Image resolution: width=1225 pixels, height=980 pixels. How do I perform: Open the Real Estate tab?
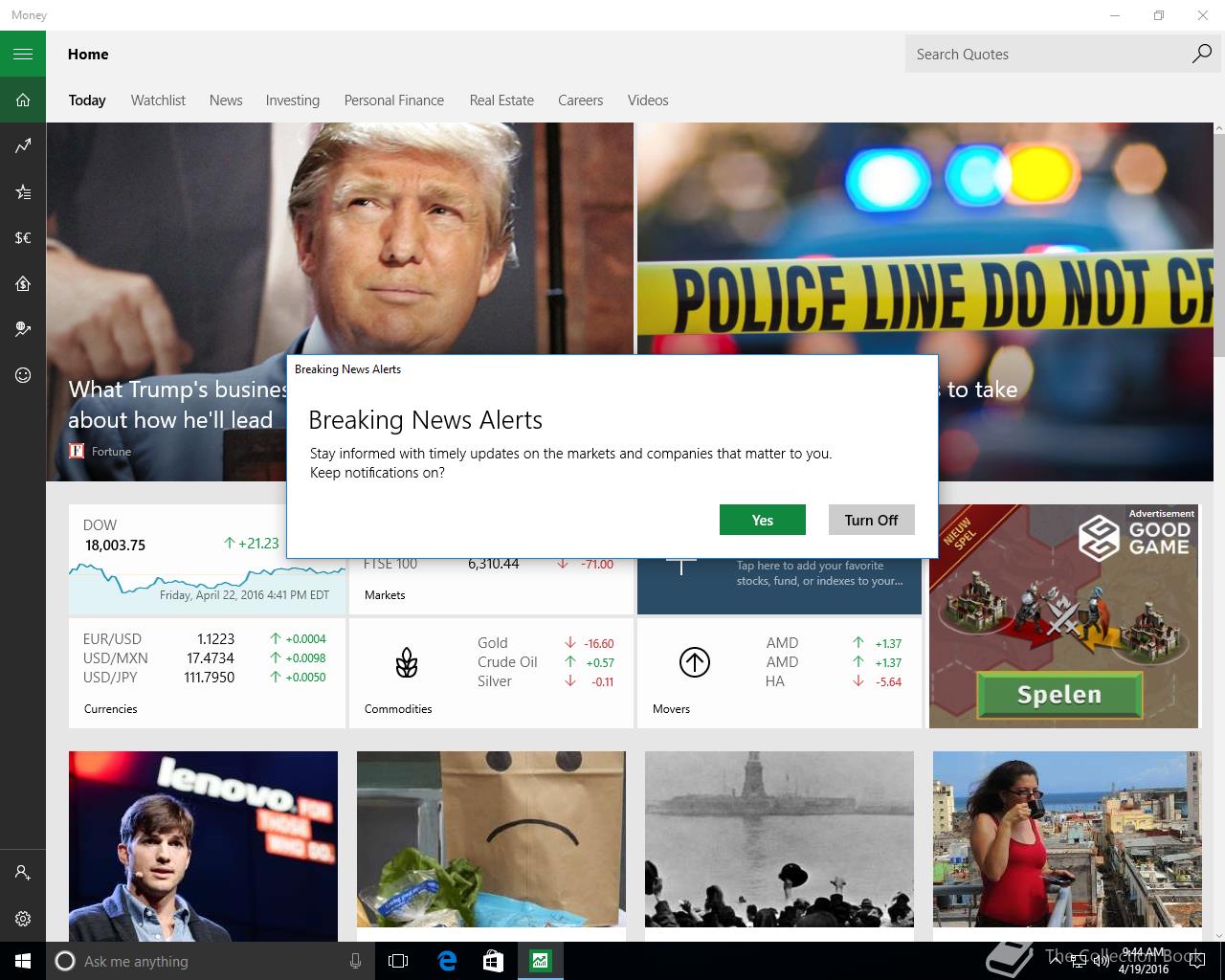pos(501,100)
